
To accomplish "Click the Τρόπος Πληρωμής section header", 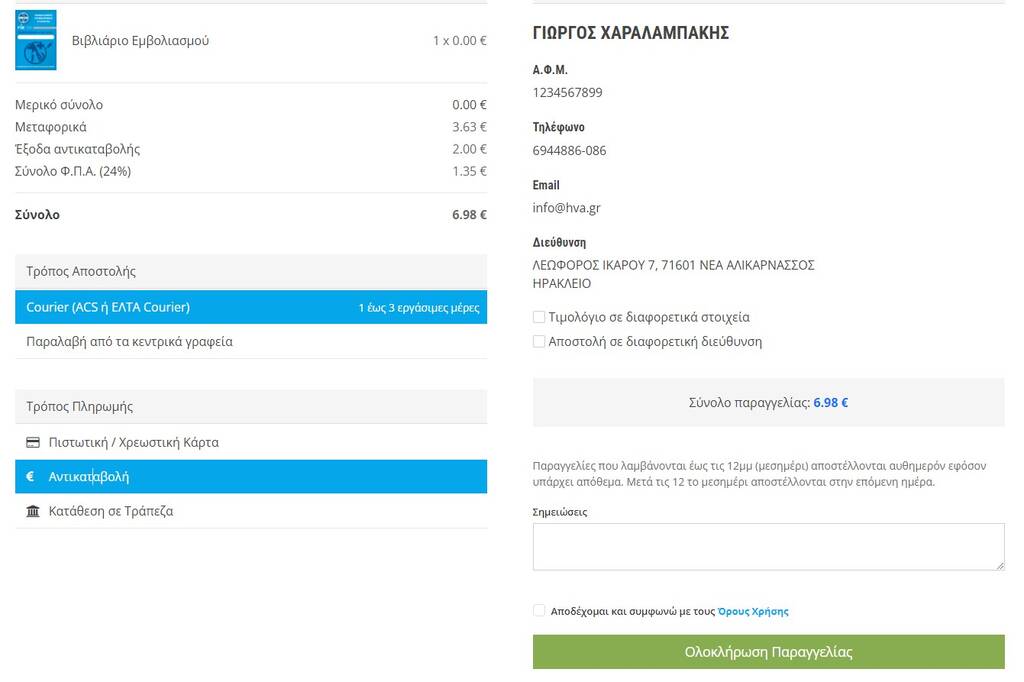I will tap(79, 406).
